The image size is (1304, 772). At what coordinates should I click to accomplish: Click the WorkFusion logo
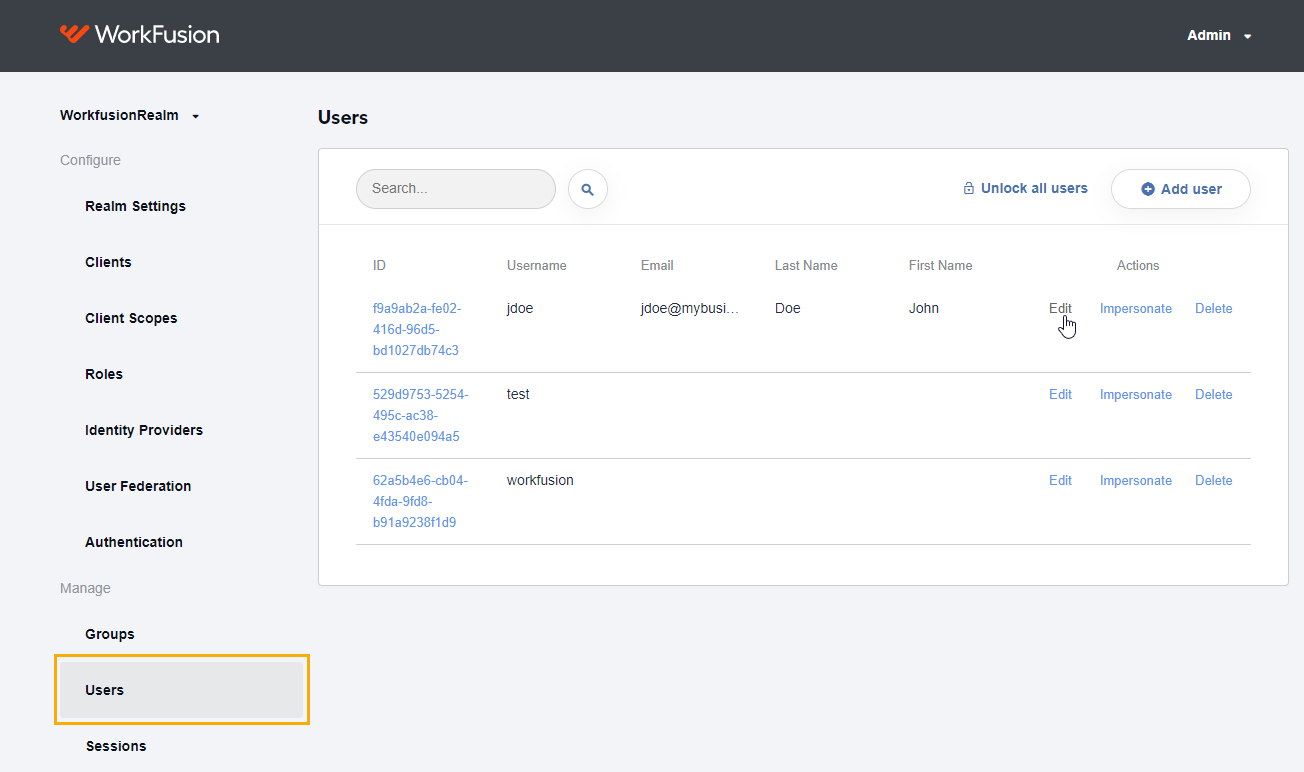pyautogui.click(x=139, y=35)
